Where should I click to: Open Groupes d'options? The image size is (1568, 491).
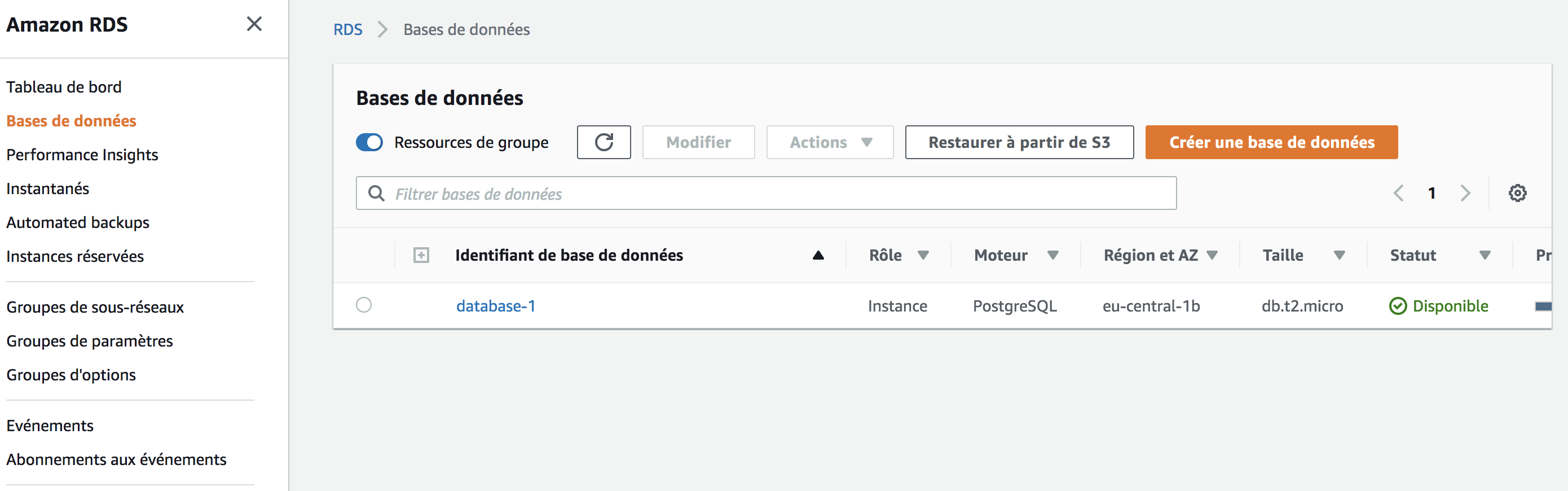tap(71, 375)
